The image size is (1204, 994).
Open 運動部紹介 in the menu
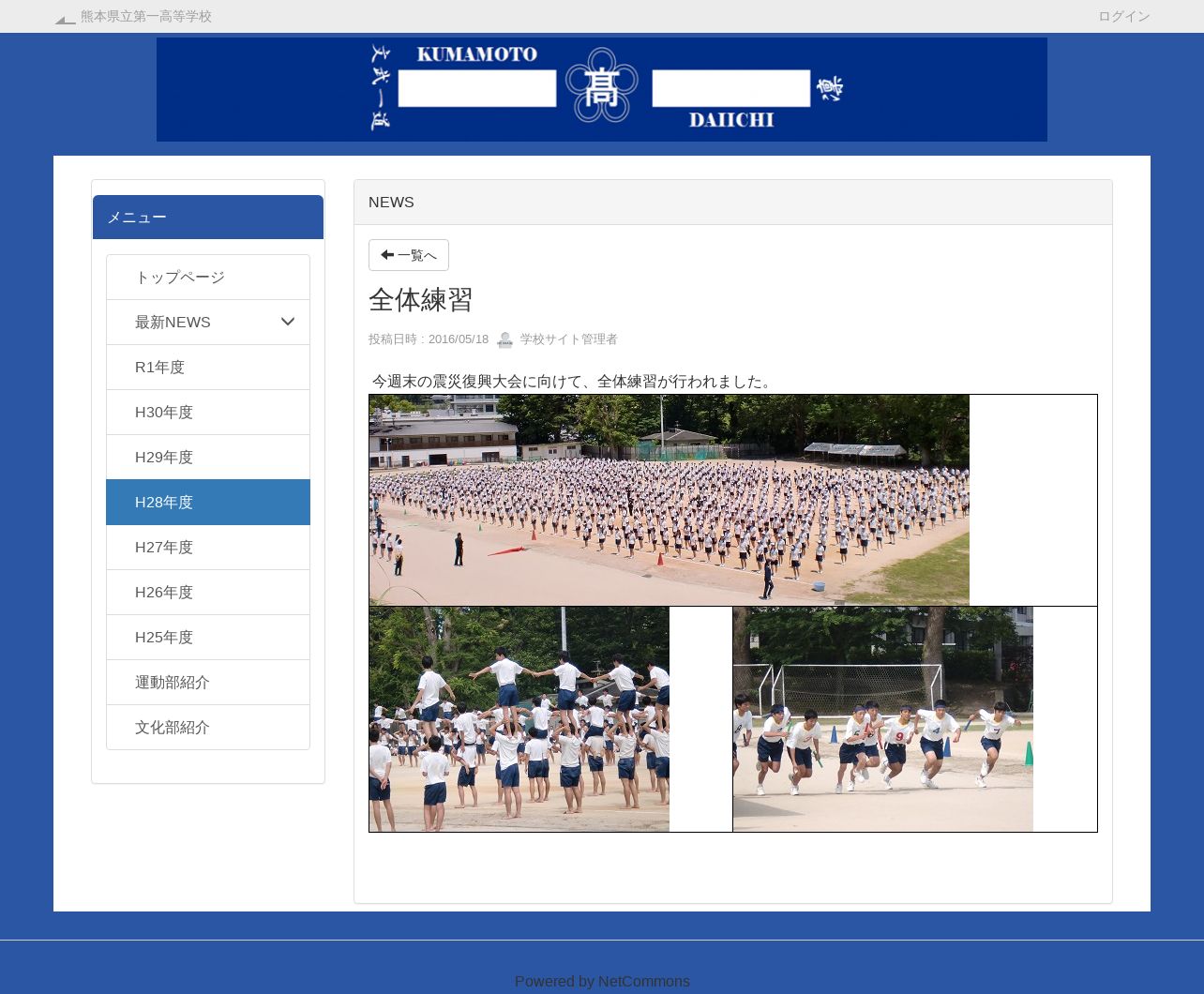pyautogui.click(x=208, y=683)
